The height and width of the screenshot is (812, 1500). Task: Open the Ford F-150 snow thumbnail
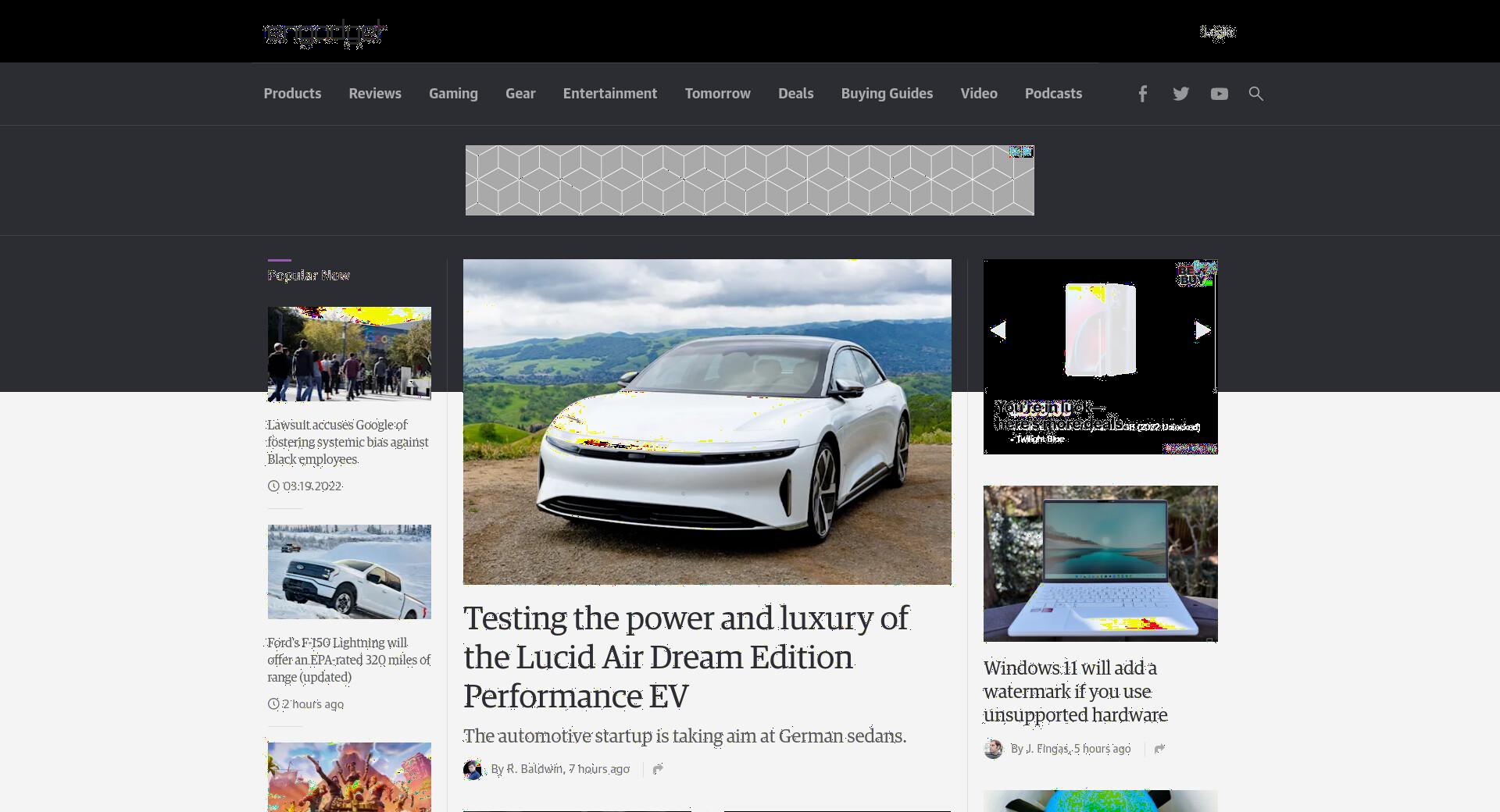(349, 572)
